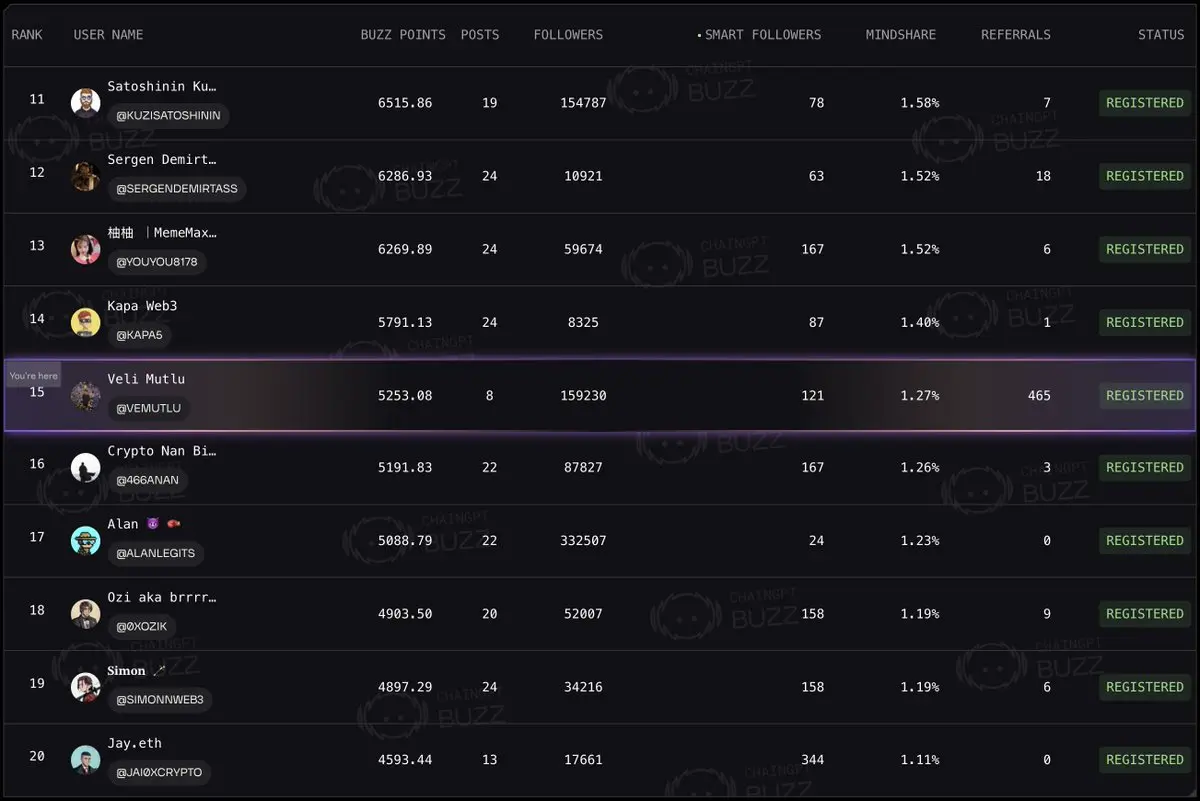Click the Followers column header

(x=568, y=35)
